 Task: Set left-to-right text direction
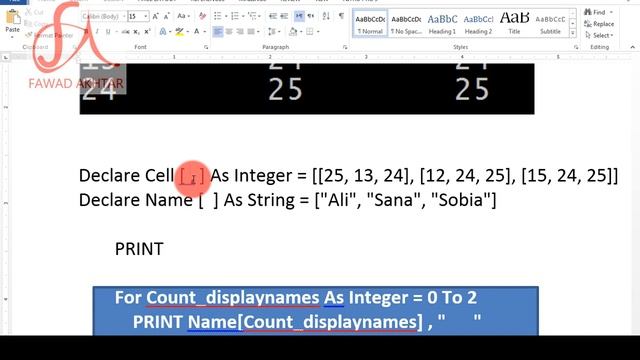(299, 16)
